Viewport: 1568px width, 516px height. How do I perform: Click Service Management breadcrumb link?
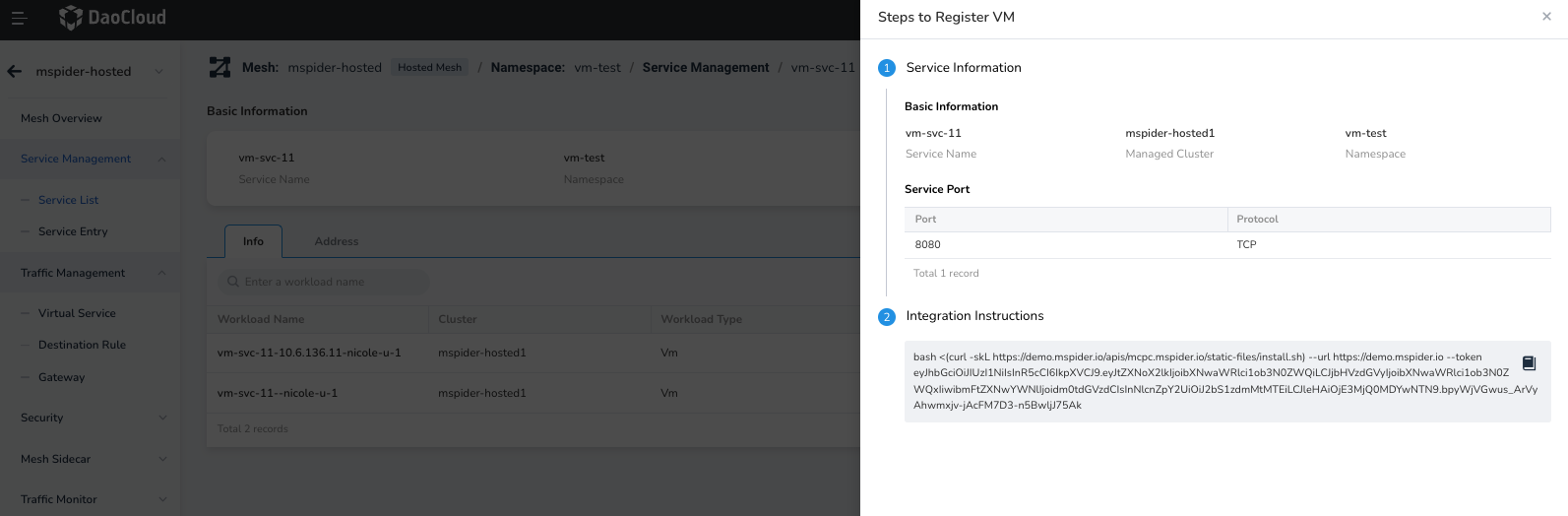click(x=706, y=68)
